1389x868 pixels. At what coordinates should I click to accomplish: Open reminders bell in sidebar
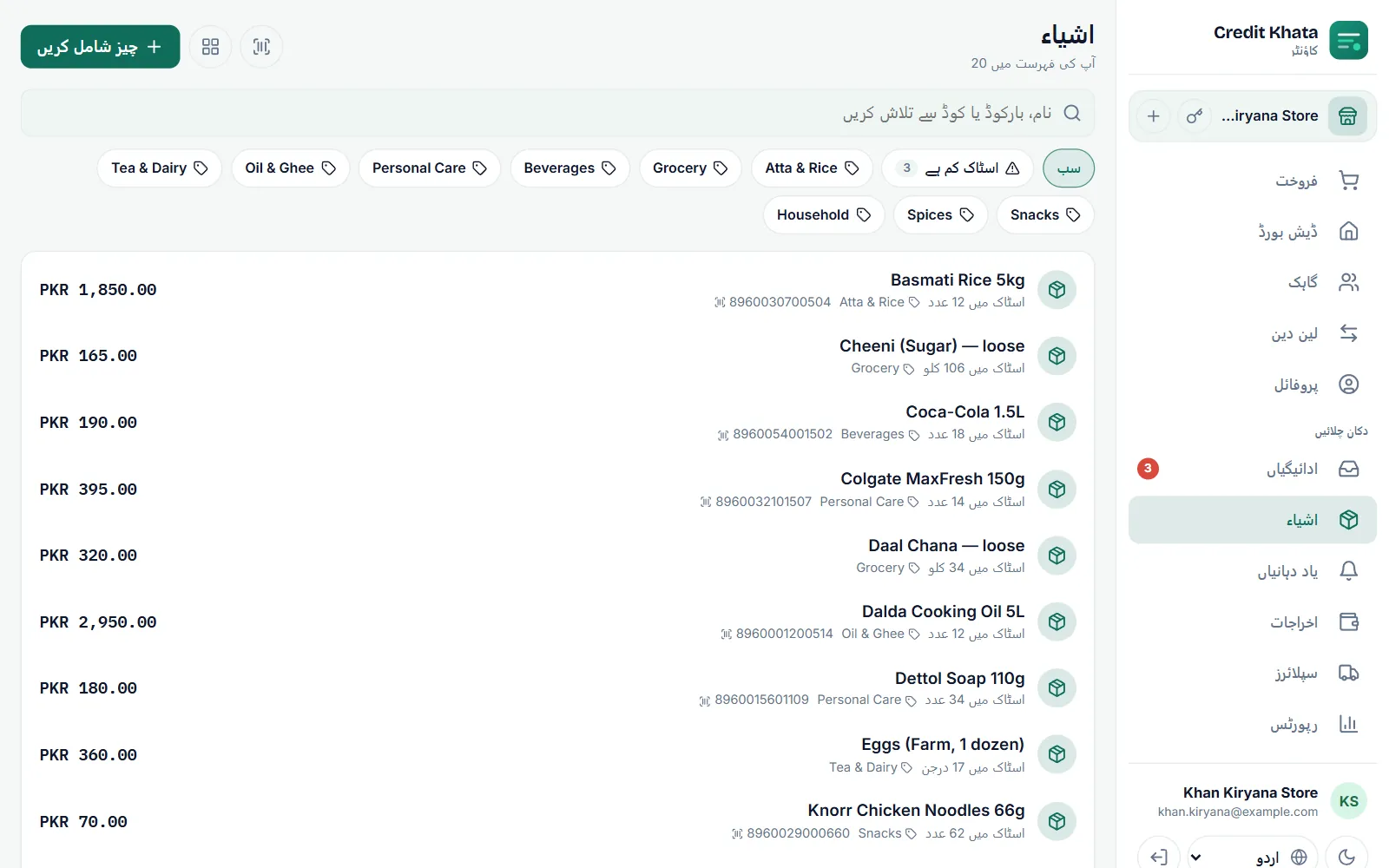coord(1253,571)
